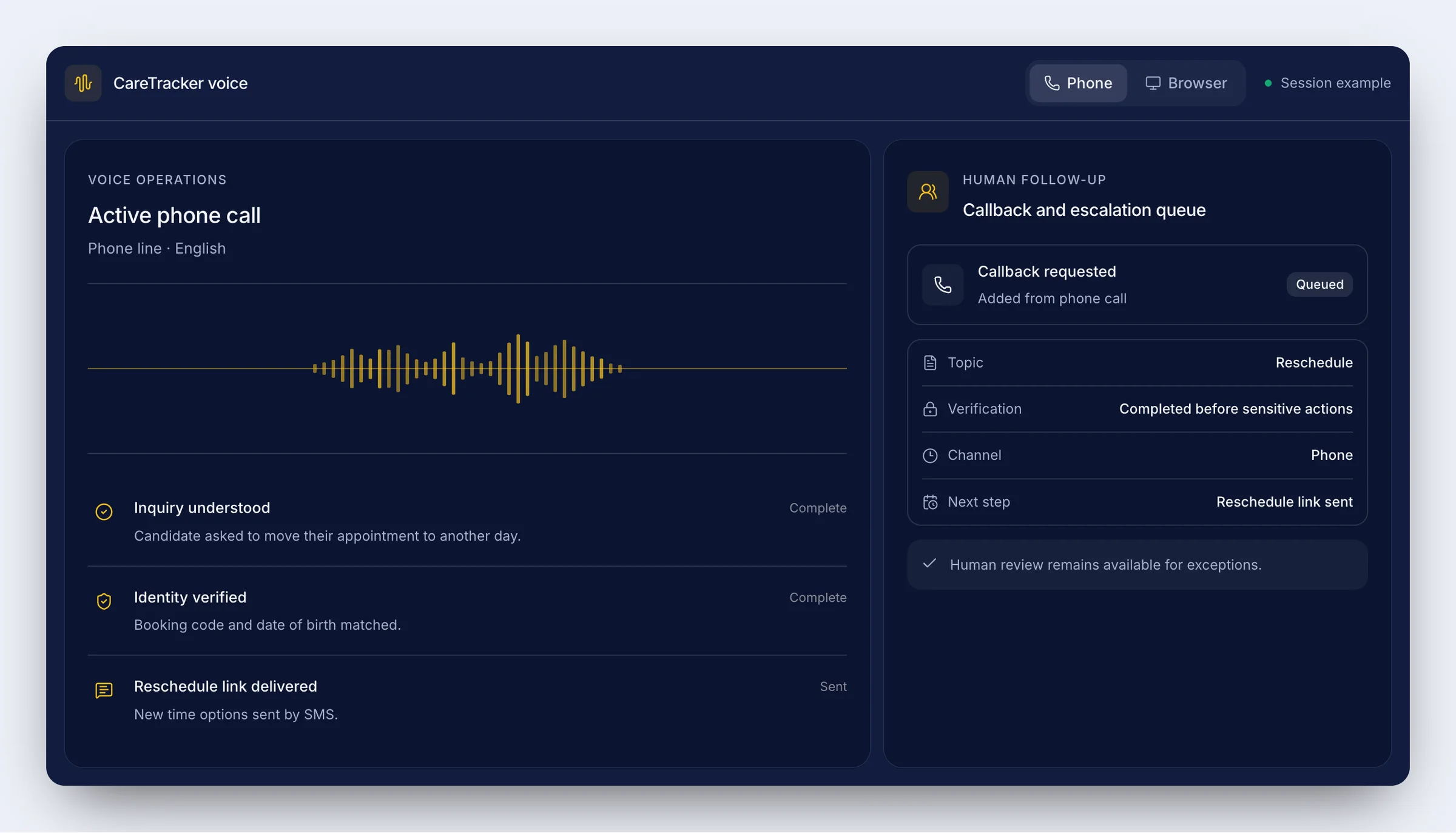Click the Queued status badge
The height and width of the screenshot is (833, 1456).
[x=1319, y=285]
